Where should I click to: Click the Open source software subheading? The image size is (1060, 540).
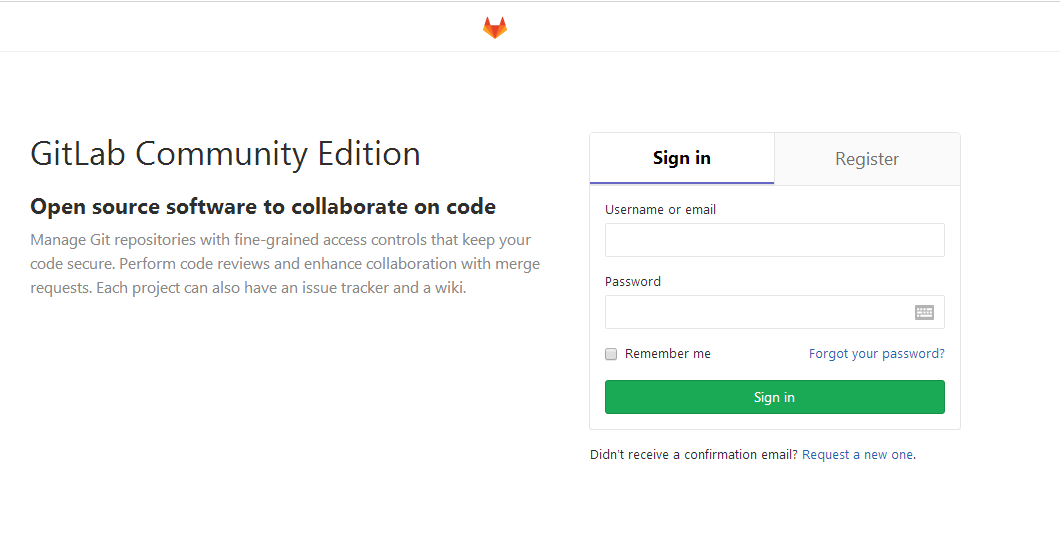pos(263,207)
